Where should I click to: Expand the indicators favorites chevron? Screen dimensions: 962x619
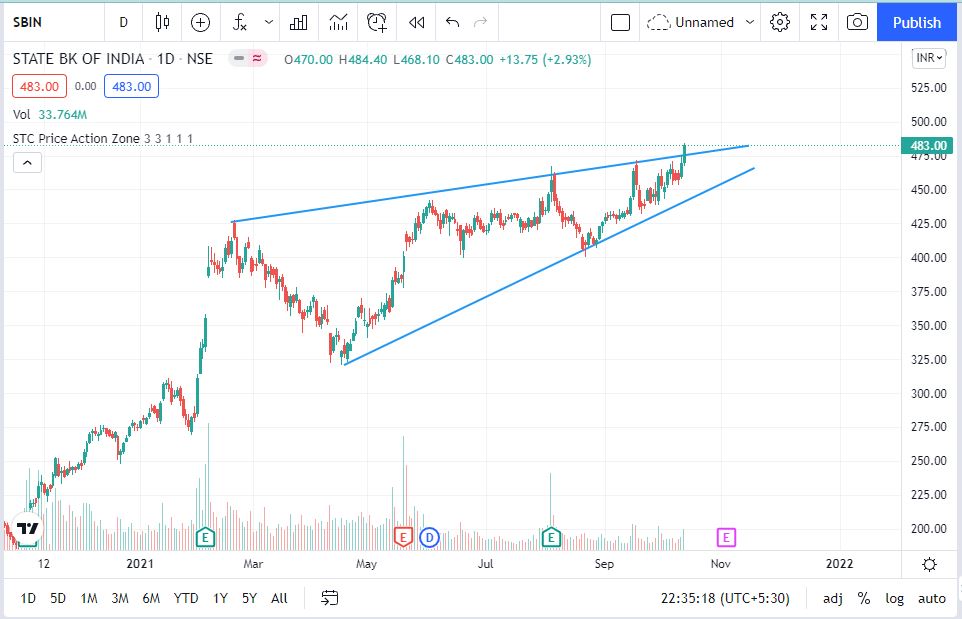coord(269,23)
